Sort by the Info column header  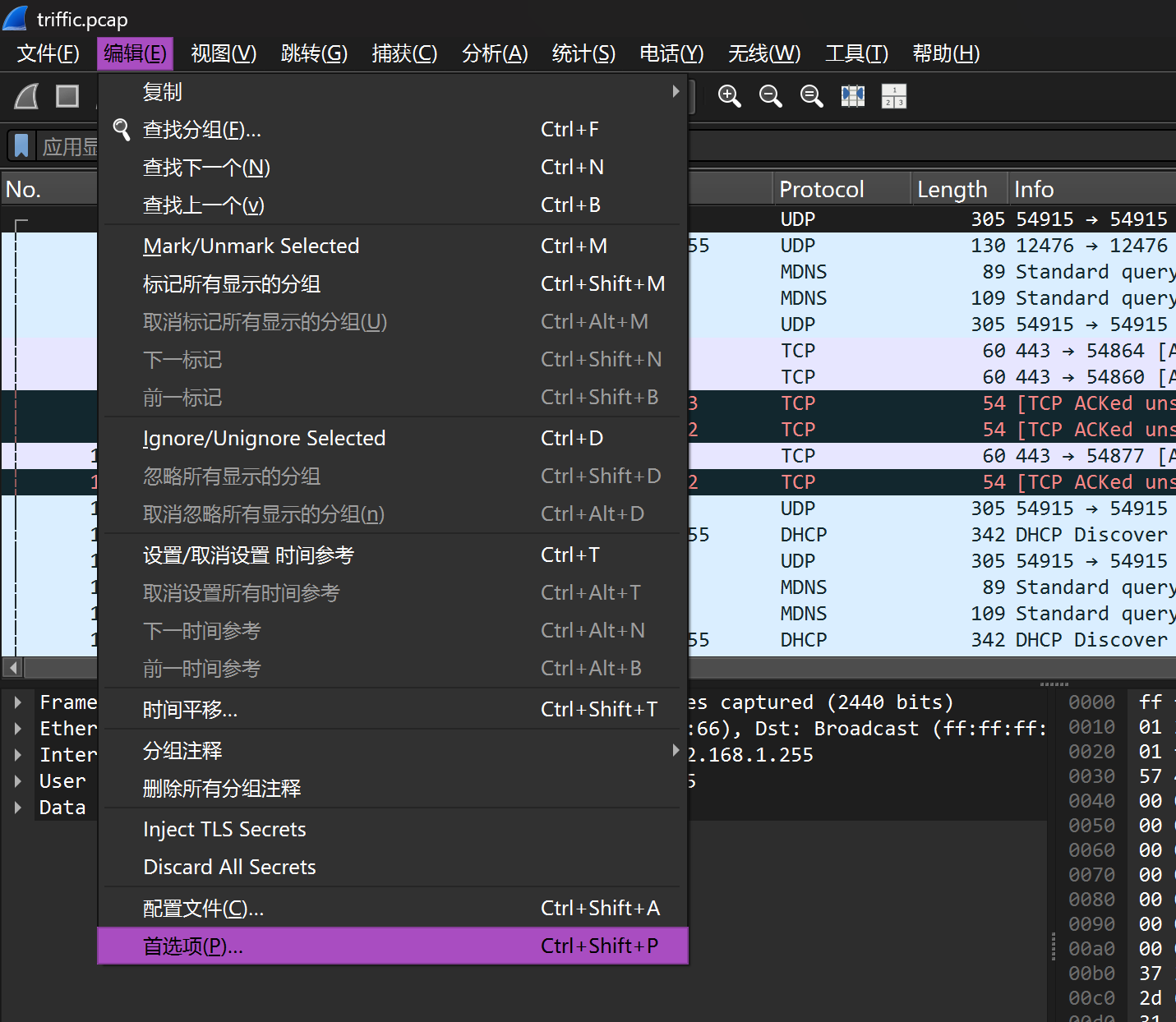click(x=1092, y=189)
